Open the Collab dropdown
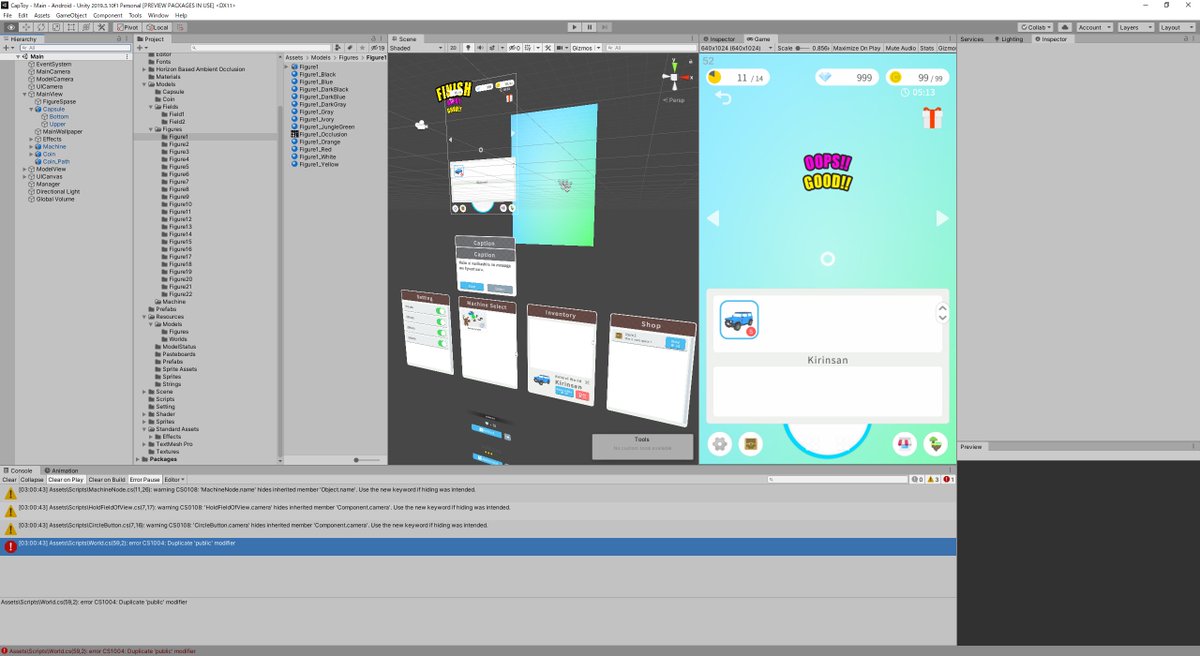1200x656 pixels. tap(1035, 27)
